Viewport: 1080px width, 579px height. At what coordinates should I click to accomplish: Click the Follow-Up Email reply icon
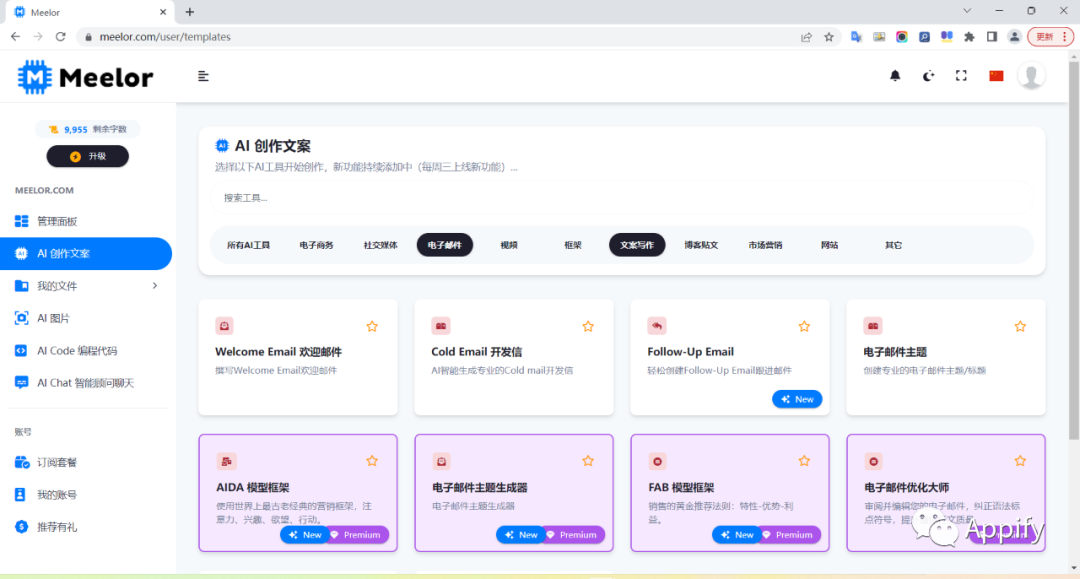656,326
